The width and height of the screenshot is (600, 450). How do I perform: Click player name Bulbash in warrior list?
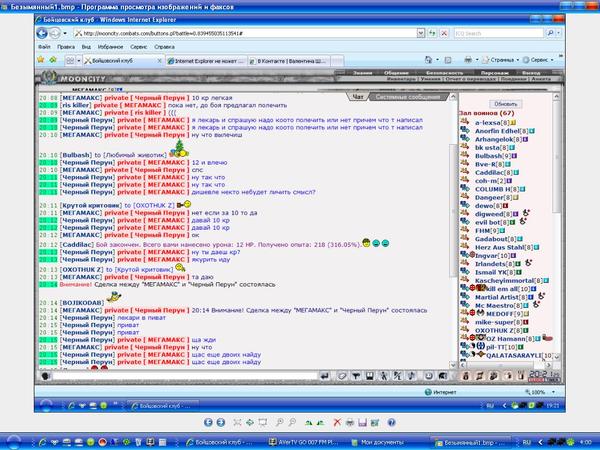[488, 156]
